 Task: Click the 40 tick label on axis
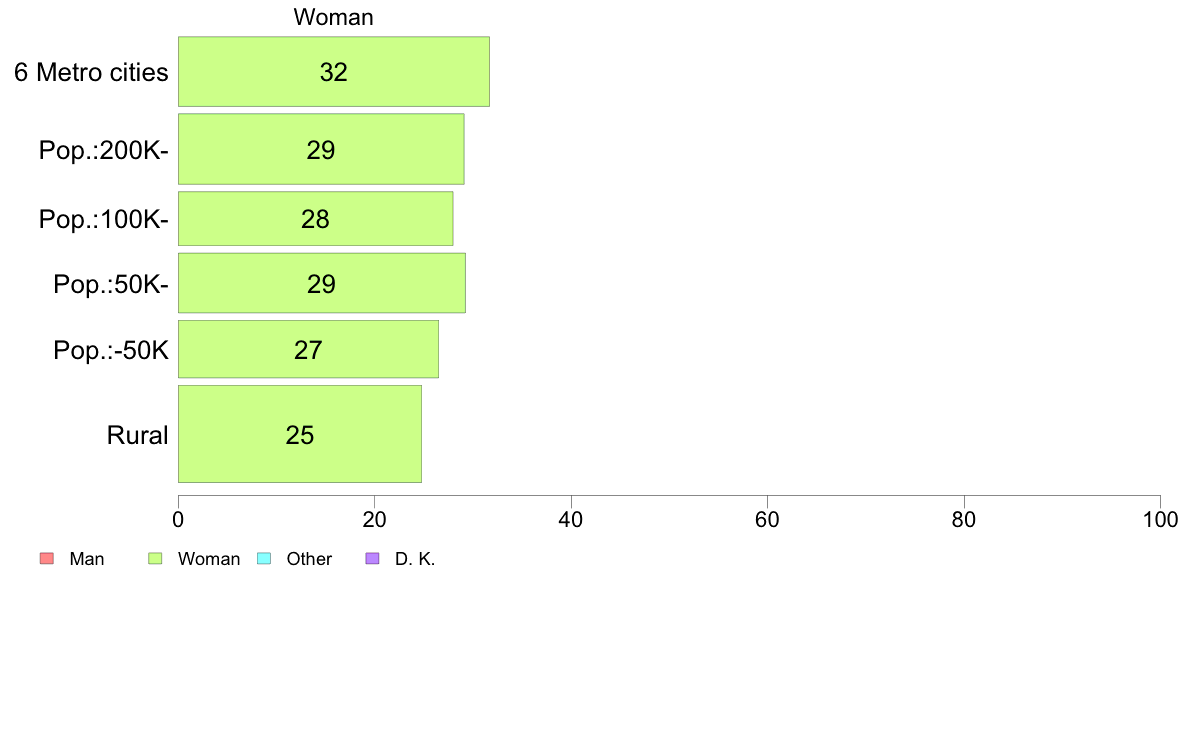[x=571, y=519]
